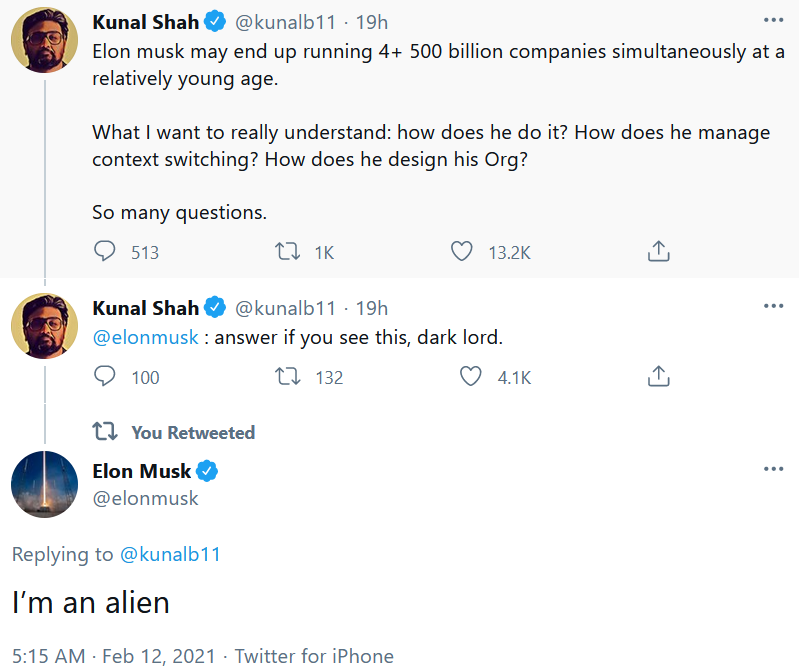This screenshot has width=799, height=670.
Task: Open the @kunalb11 link in 'Replying to'
Action: (x=170, y=554)
